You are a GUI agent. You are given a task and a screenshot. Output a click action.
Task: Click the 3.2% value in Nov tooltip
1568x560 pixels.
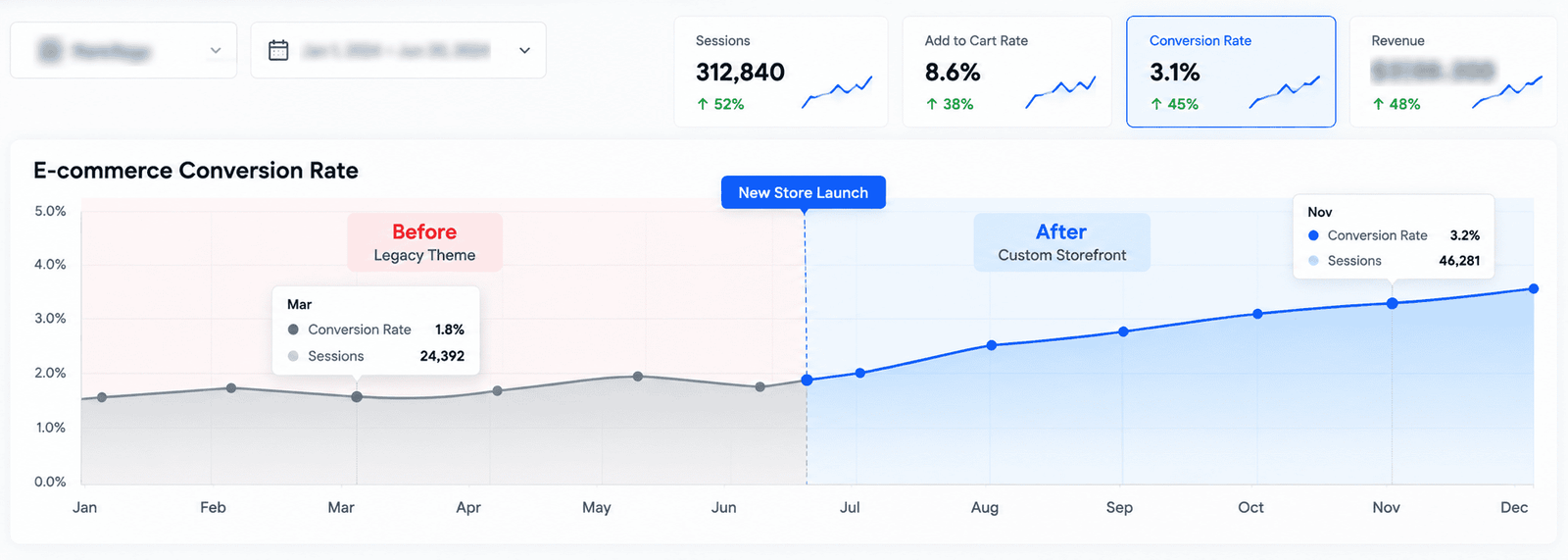[x=1465, y=235]
